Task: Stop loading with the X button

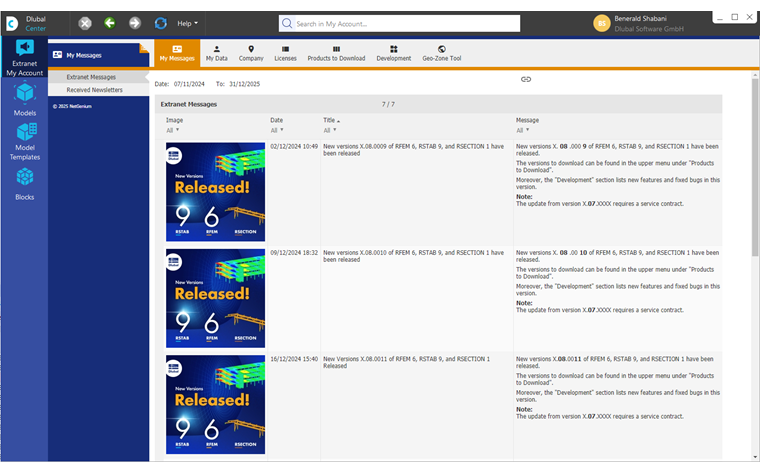Action: tap(85, 23)
